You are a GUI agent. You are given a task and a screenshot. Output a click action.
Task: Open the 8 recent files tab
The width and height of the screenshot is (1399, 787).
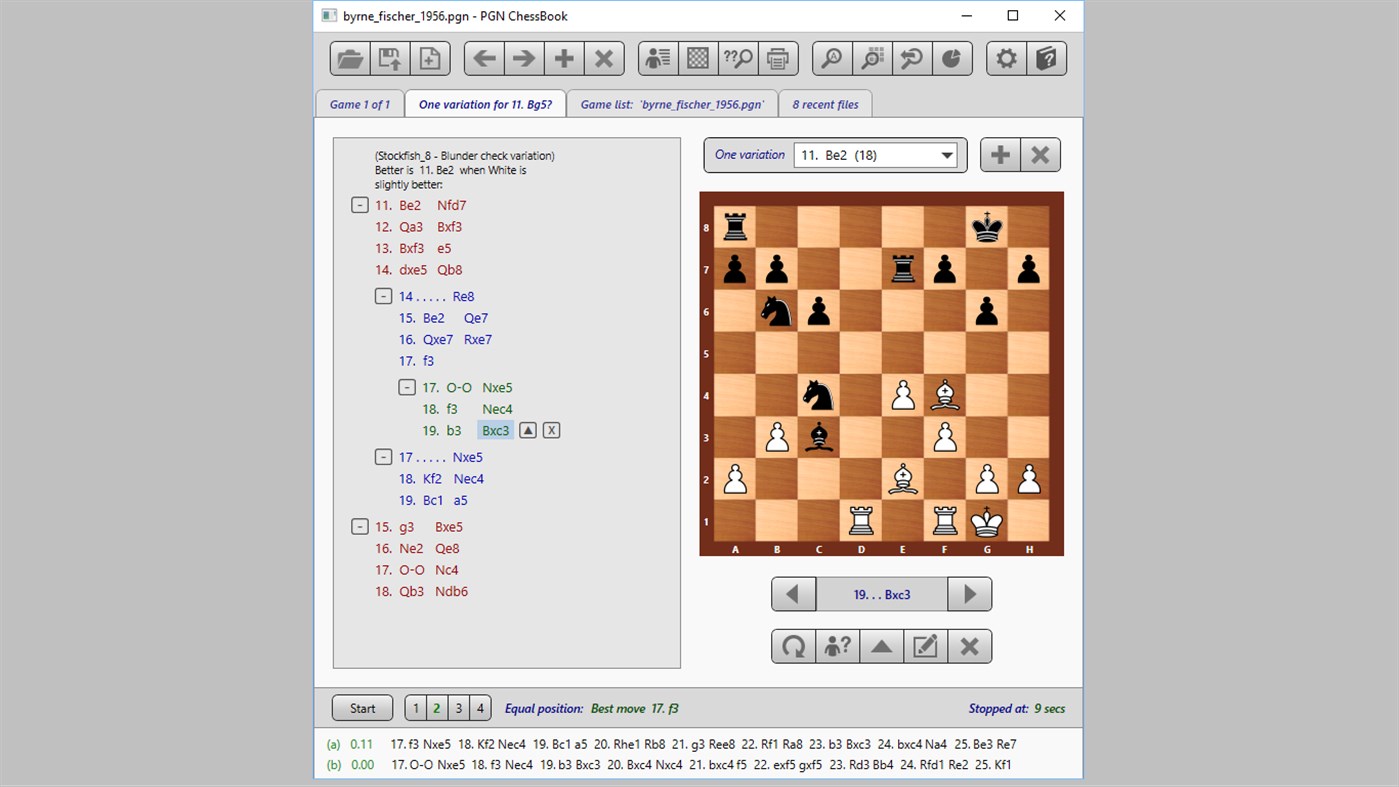tap(825, 103)
